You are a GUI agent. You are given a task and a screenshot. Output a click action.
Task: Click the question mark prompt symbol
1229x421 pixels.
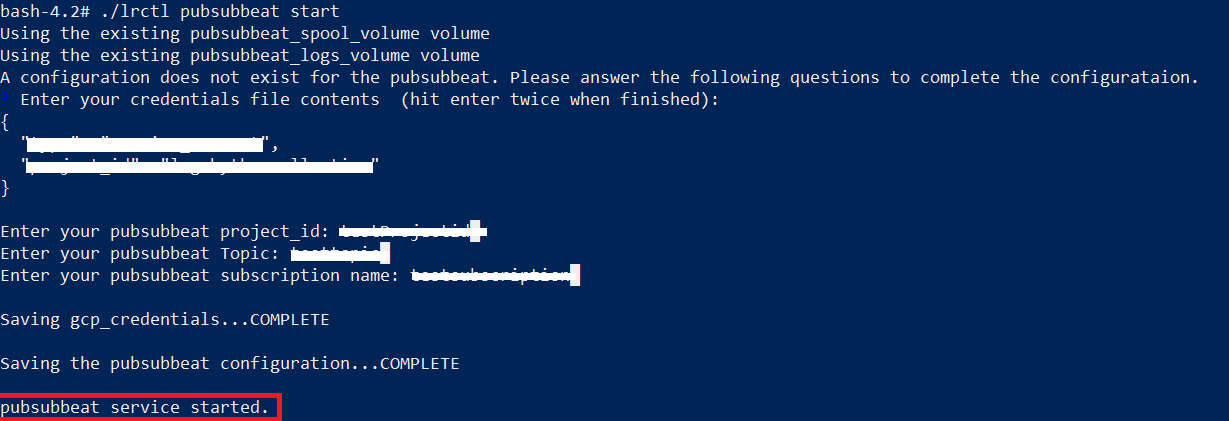click(x=5, y=99)
